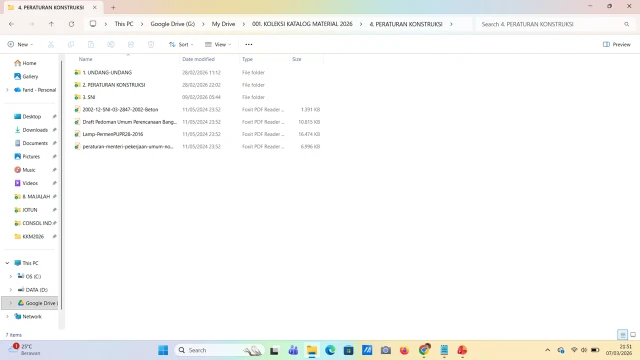Switch to large thumbnails view icon in status bar

click(x=633, y=335)
